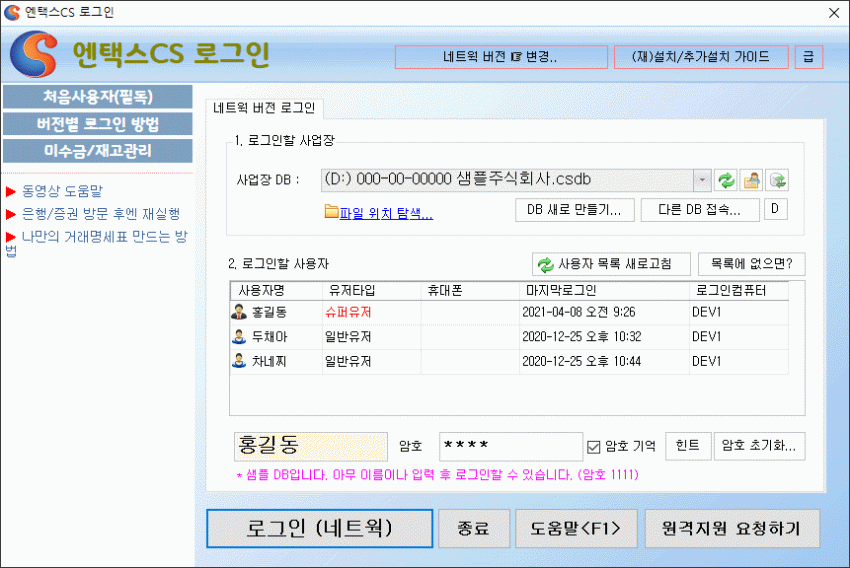Click 암호 초기화 button
This screenshot has width=850, height=568.
click(x=759, y=446)
